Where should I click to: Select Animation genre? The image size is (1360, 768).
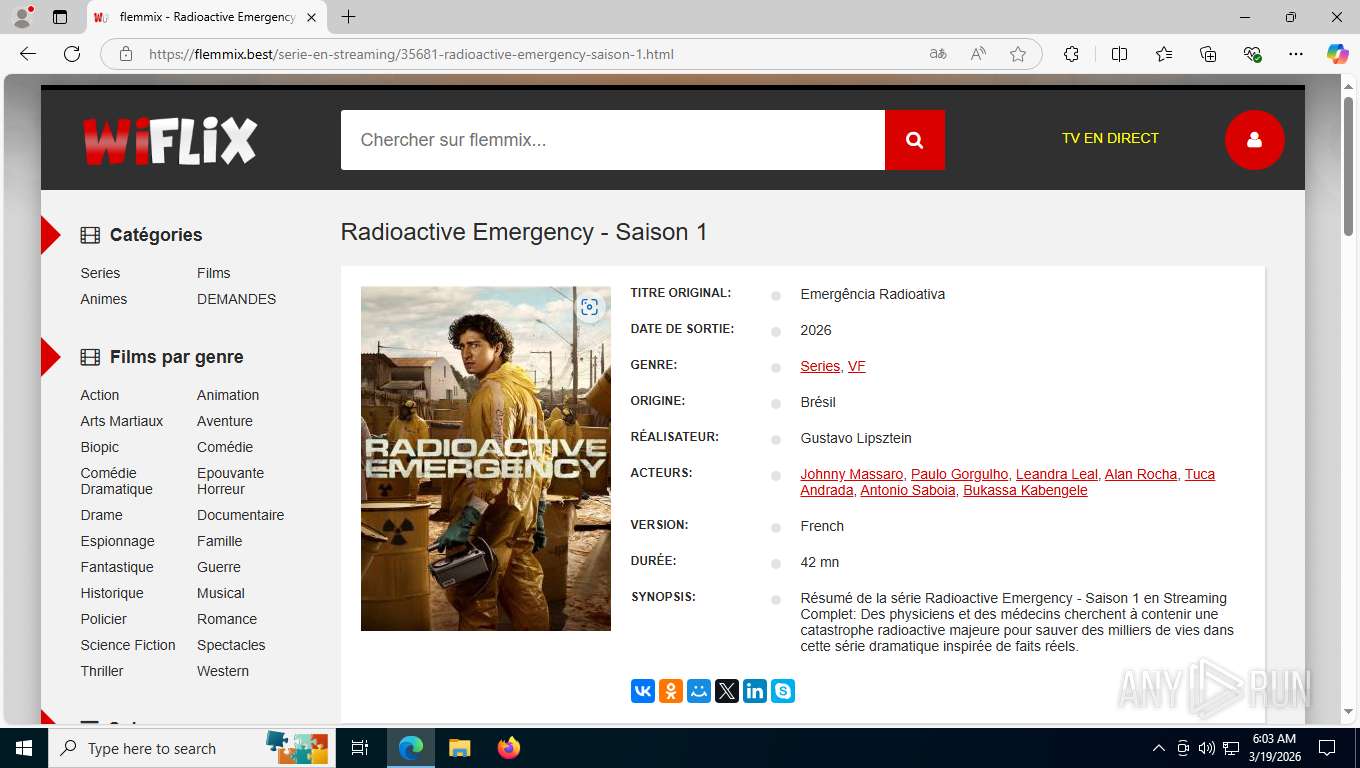coord(228,395)
